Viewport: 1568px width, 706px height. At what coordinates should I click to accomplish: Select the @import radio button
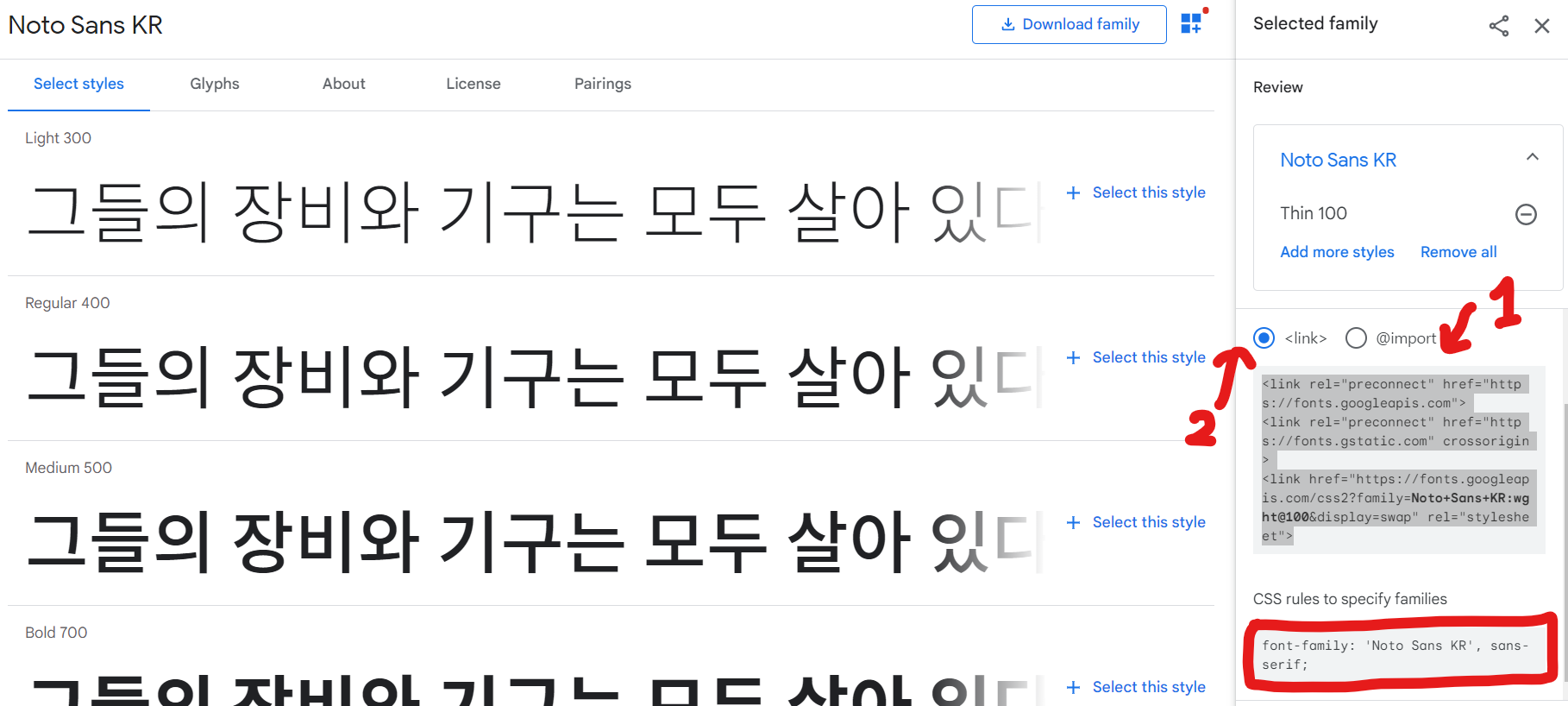1356,338
